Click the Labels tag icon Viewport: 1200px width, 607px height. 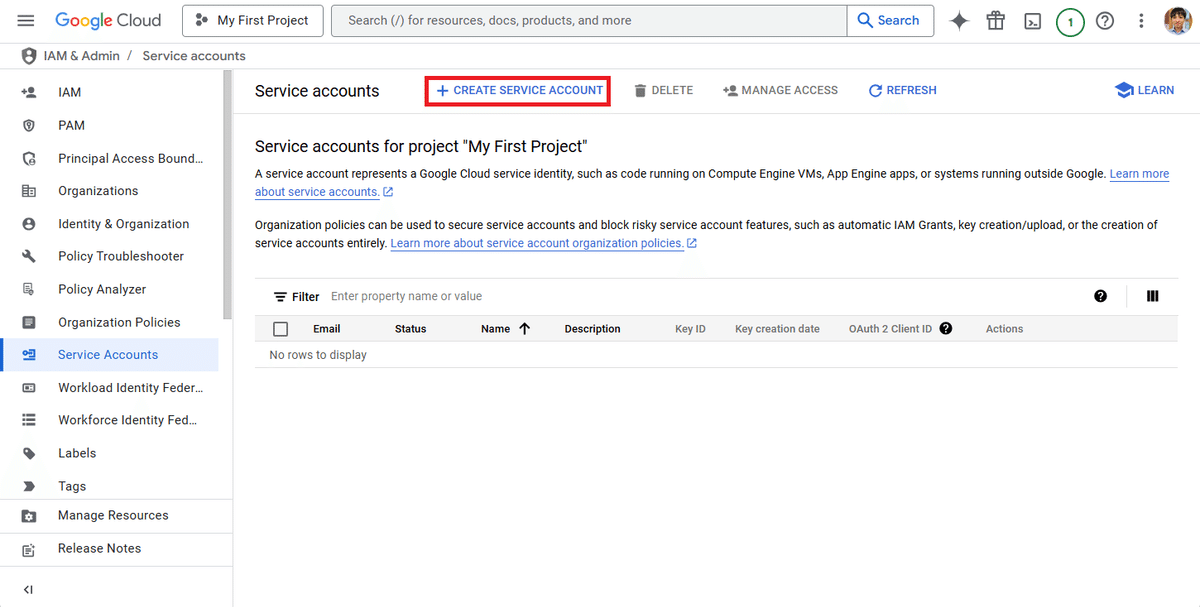click(x=29, y=453)
